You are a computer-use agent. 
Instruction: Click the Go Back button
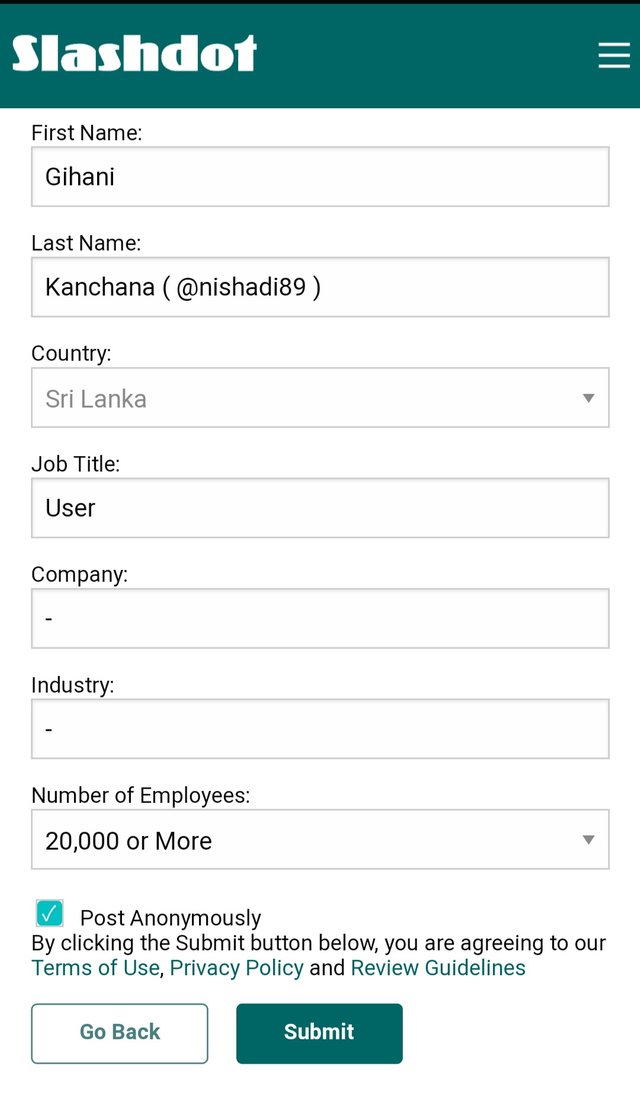(120, 1033)
